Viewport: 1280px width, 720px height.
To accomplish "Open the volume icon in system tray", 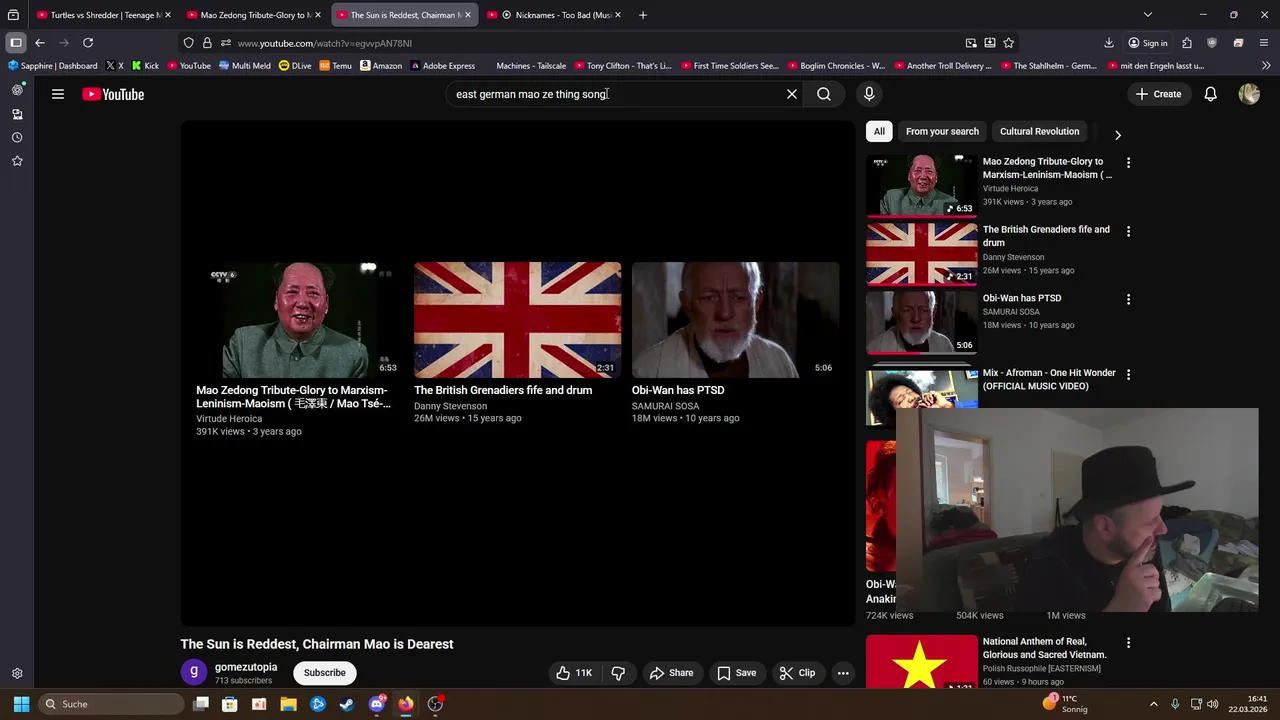I will (x=1213, y=704).
